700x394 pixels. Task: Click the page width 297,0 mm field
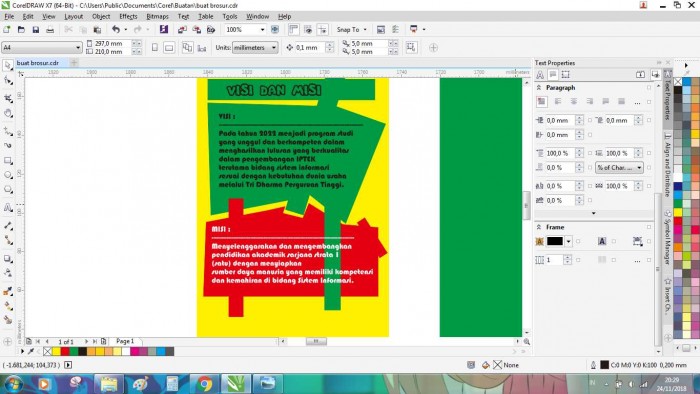click(112, 43)
